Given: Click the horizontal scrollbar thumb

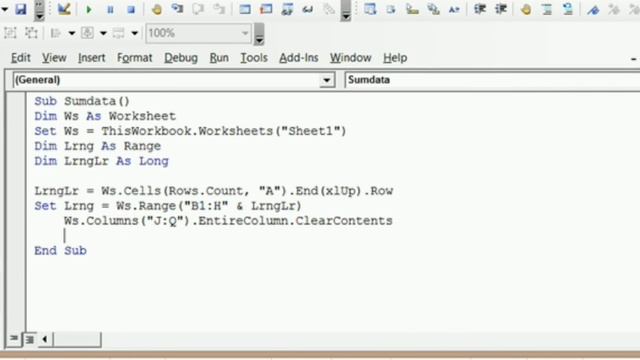Looking at the screenshot, I should pos(77,339).
